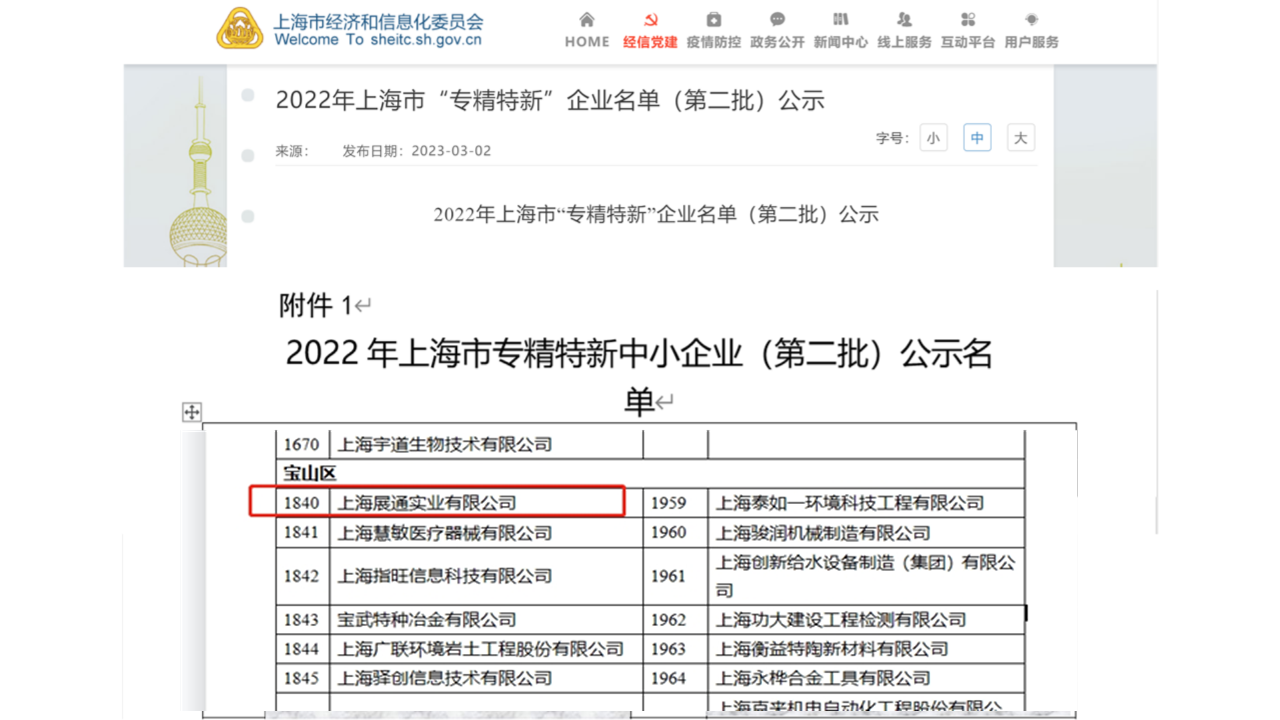
Task: Click the publish date 2023-03-02
Action: tap(451, 151)
